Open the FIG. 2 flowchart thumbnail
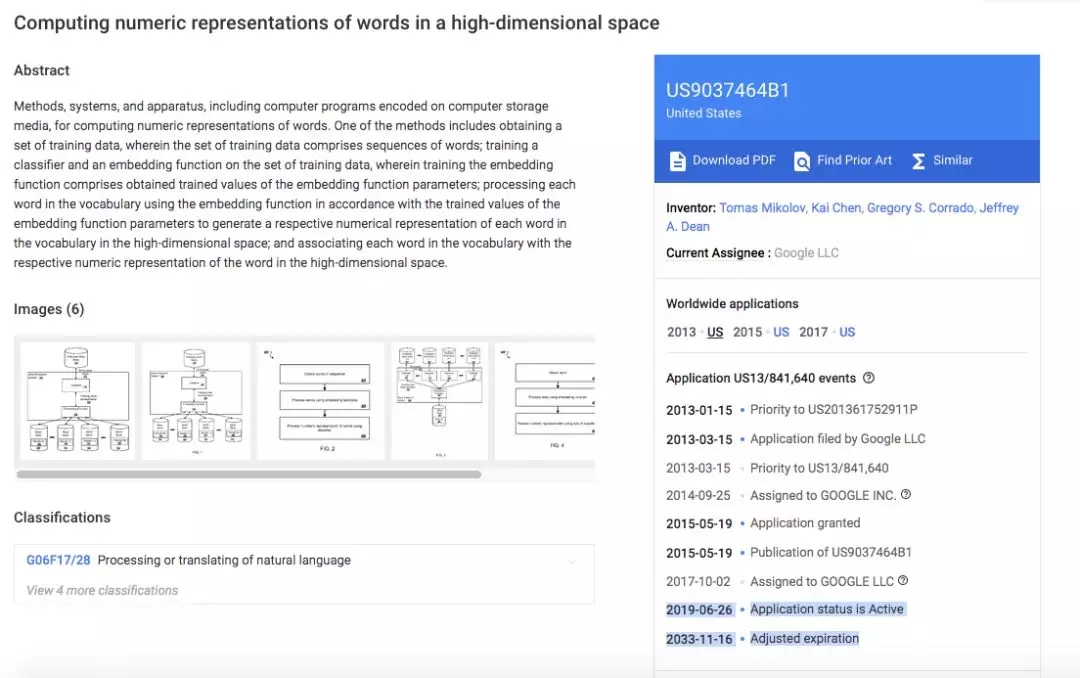 (x=320, y=401)
